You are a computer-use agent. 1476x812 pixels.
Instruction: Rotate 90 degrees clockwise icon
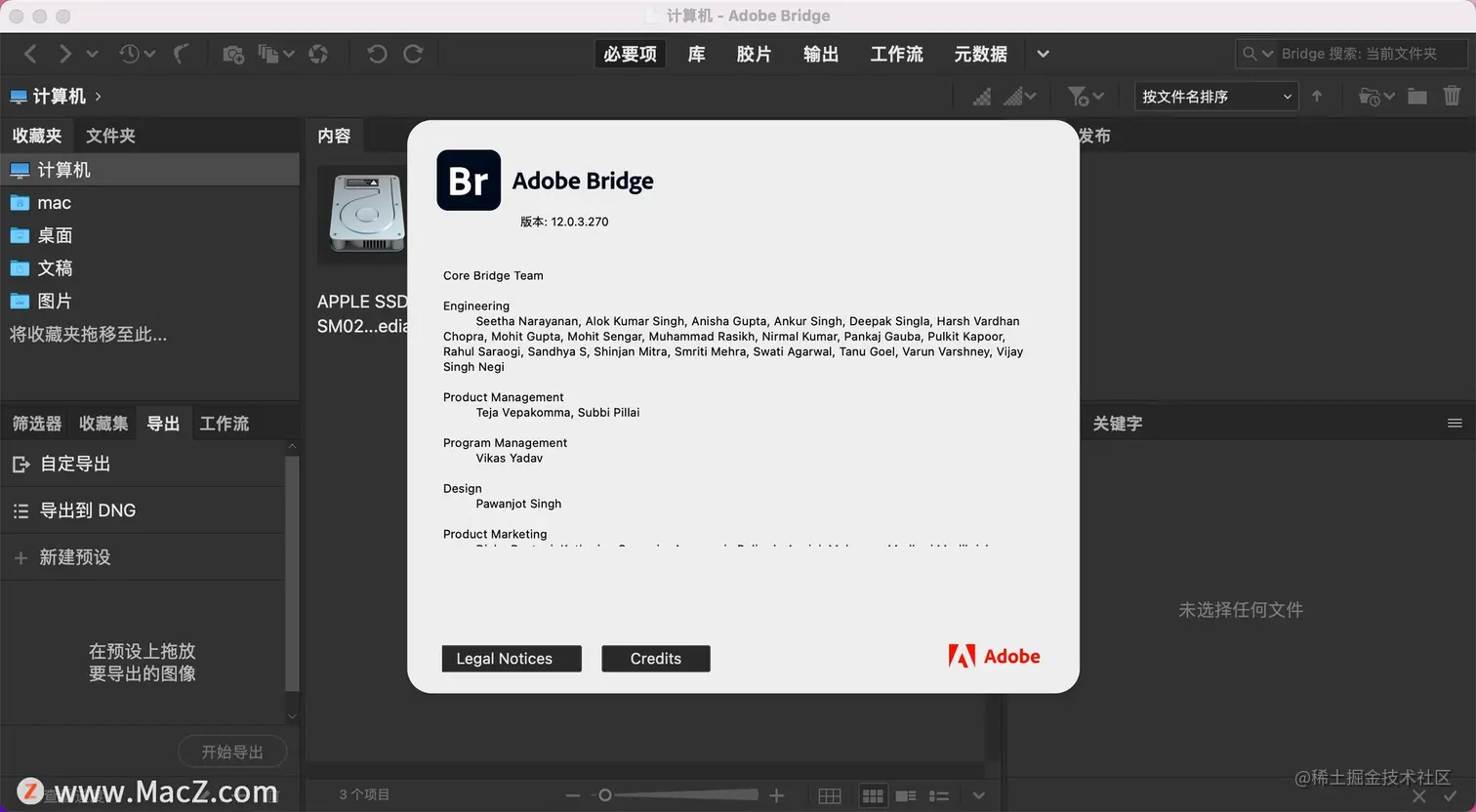413,54
